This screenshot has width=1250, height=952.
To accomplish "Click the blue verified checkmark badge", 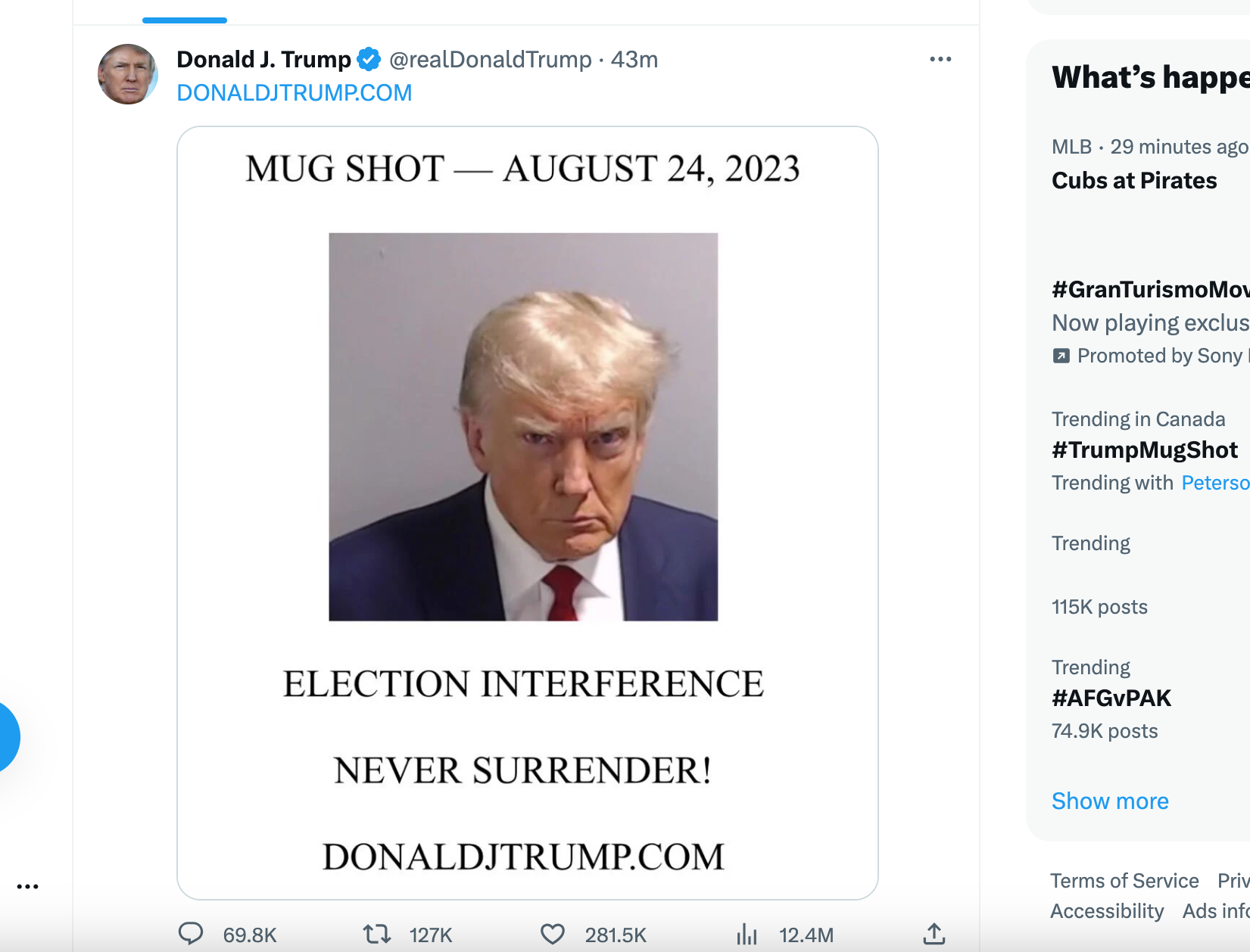I will pos(369,59).
